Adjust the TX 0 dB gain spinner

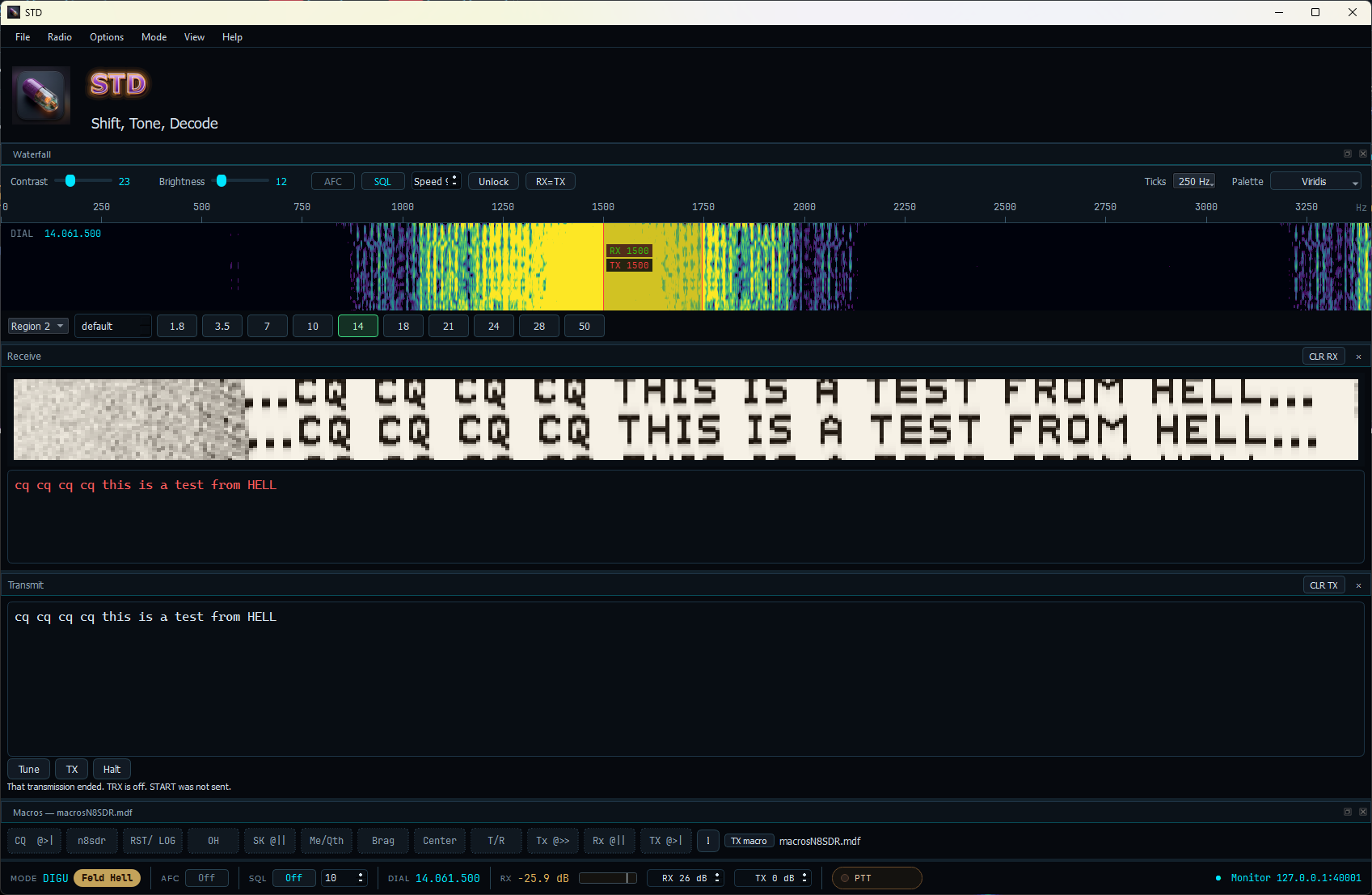point(773,878)
